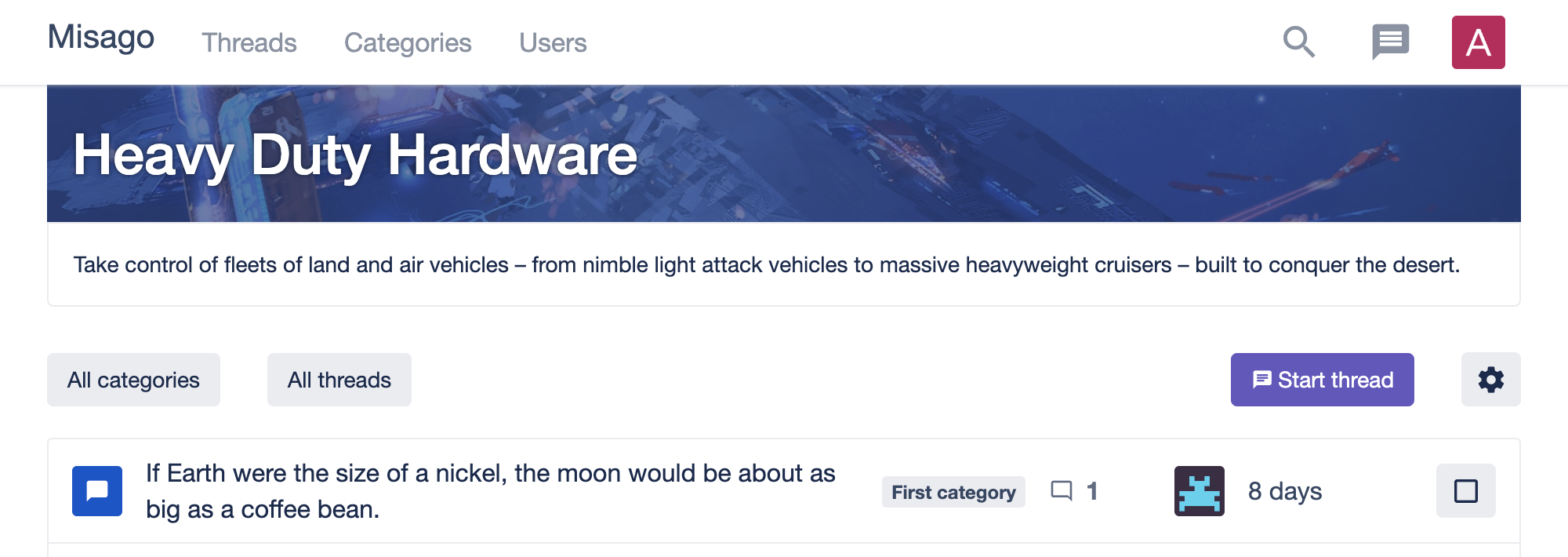Image resolution: width=1568 pixels, height=557 pixels.
Task: Open the red A user avatar menu
Action: pos(1478,42)
